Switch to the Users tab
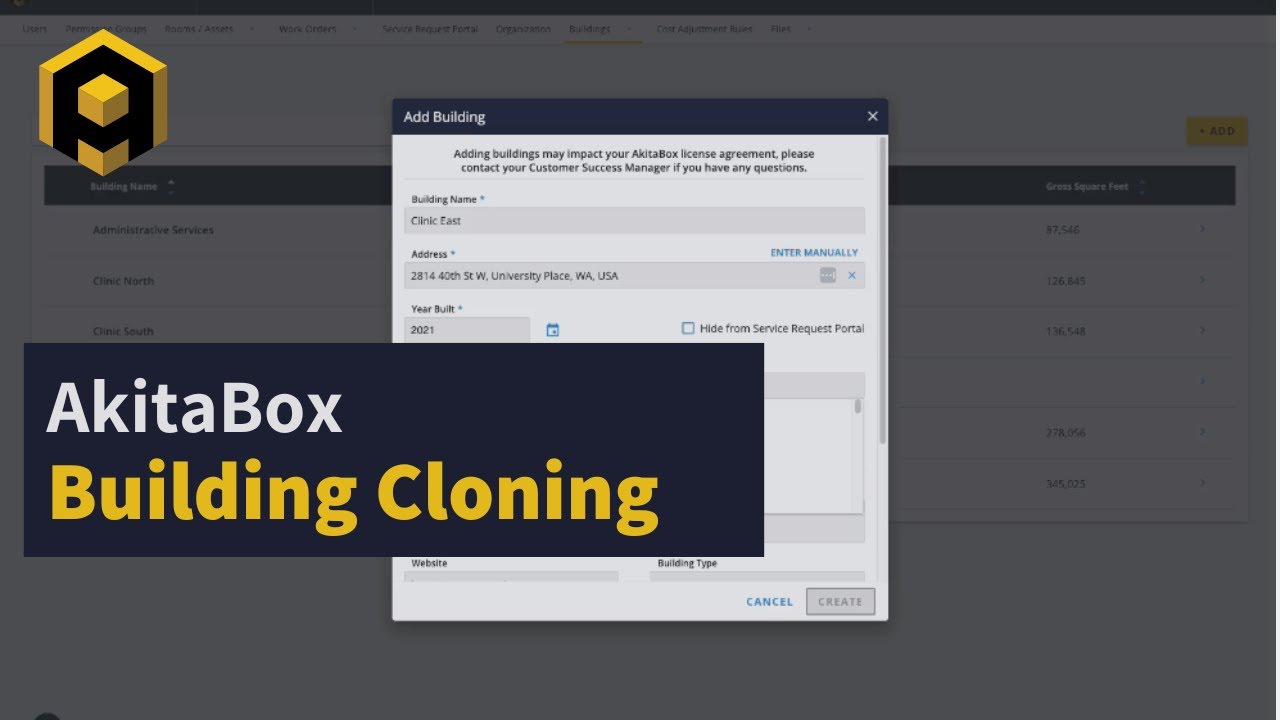 tap(34, 29)
